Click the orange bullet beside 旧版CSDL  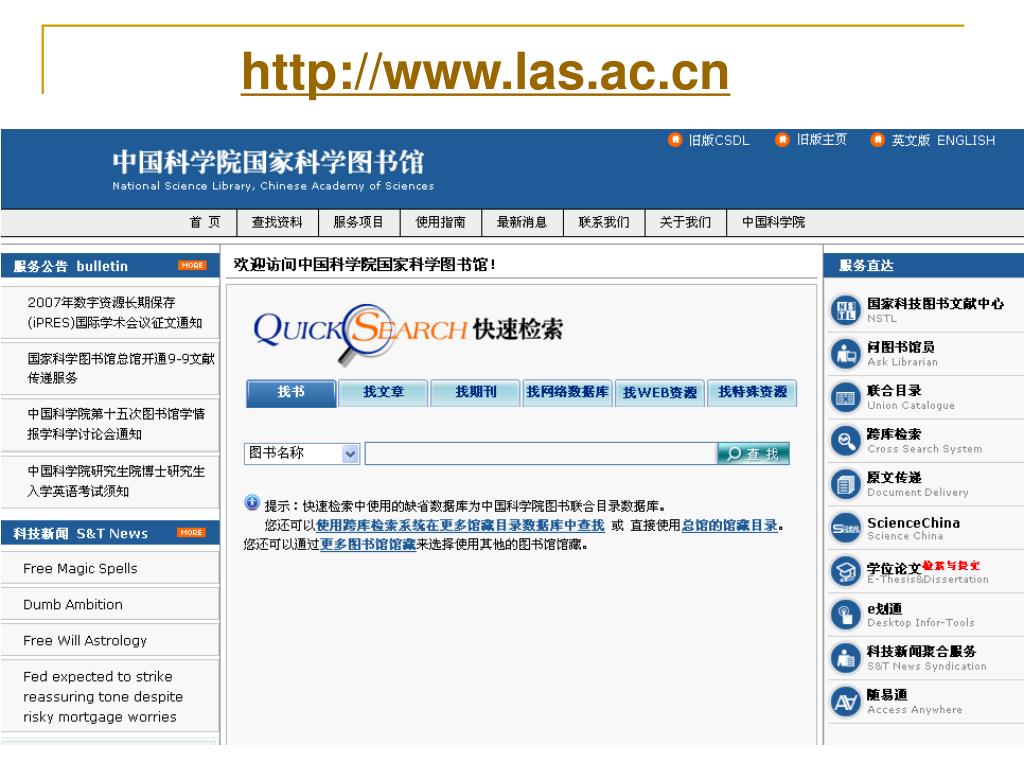point(675,140)
